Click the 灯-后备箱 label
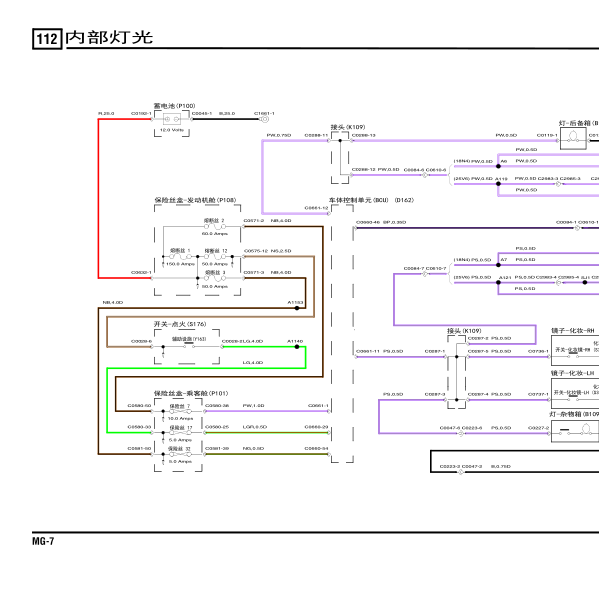 coord(575,123)
